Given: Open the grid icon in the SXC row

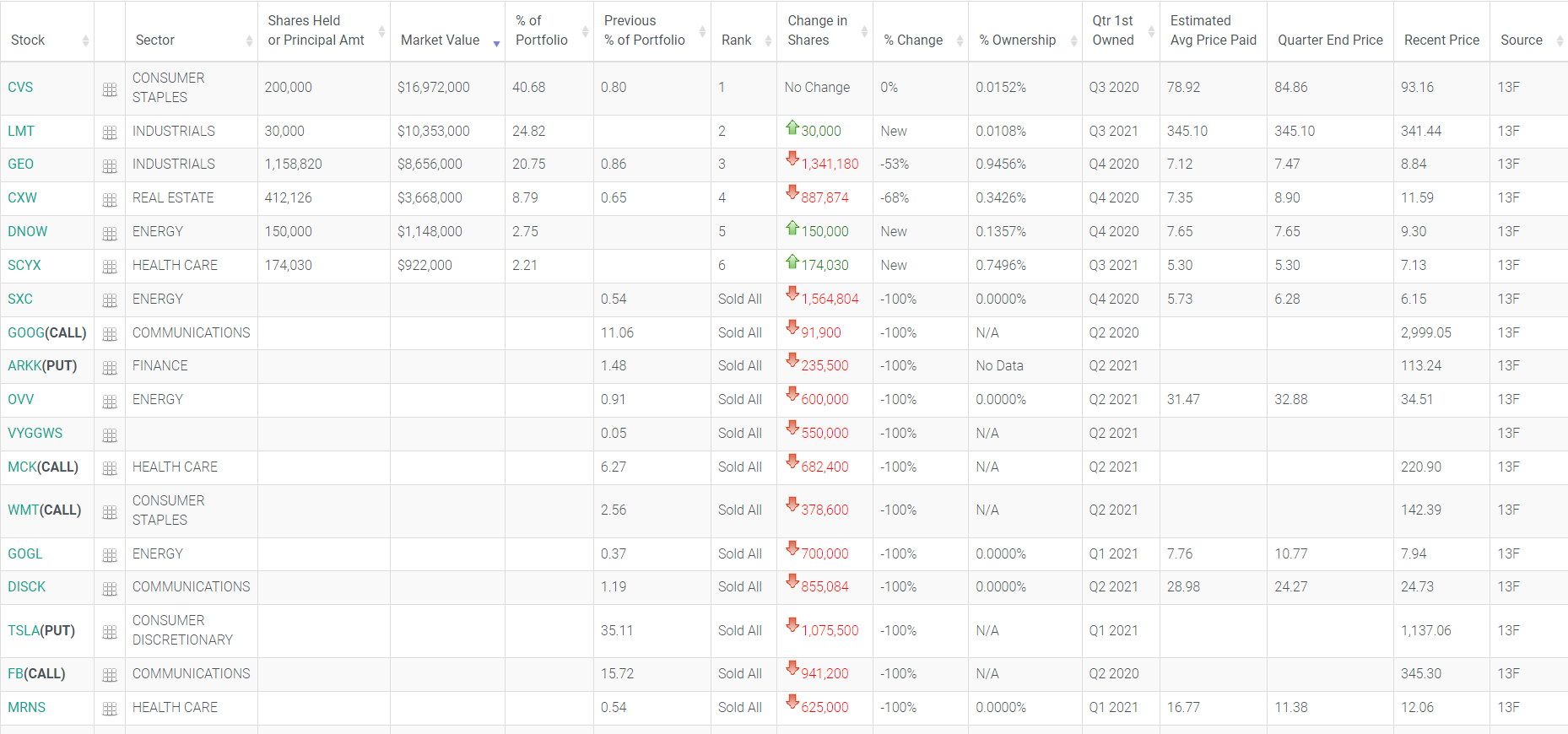Looking at the screenshot, I should point(110,300).
